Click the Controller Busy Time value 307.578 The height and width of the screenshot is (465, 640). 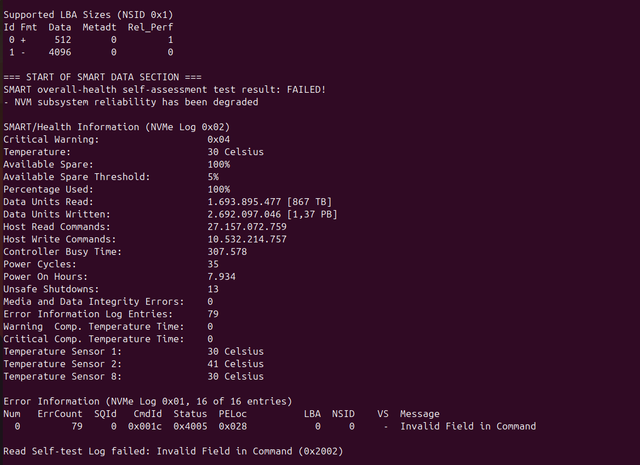pos(228,251)
